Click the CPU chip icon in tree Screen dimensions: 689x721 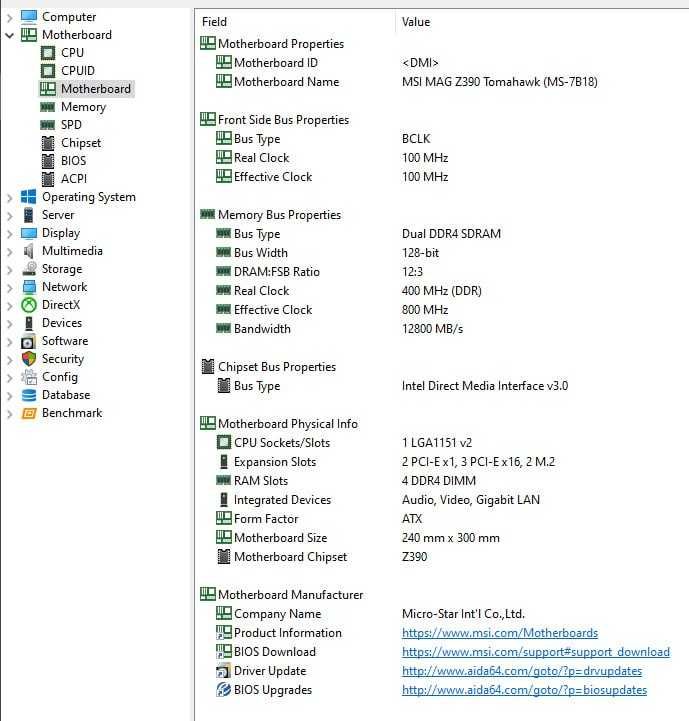point(48,53)
